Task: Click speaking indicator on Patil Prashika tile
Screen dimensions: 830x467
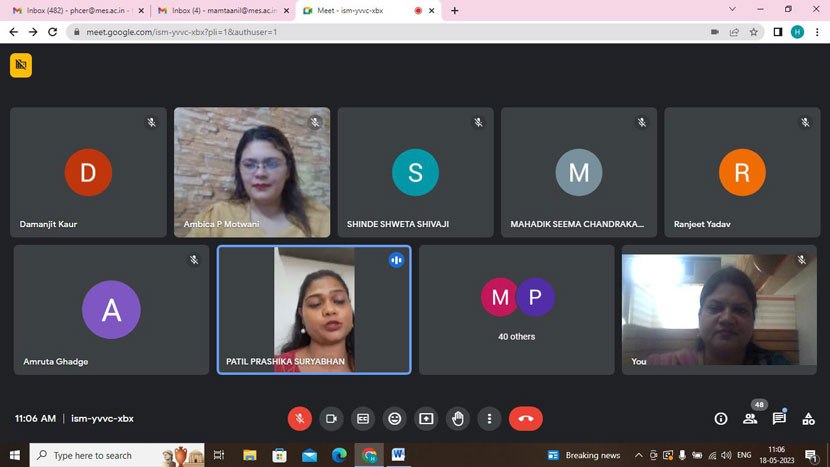Action: pos(396,260)
